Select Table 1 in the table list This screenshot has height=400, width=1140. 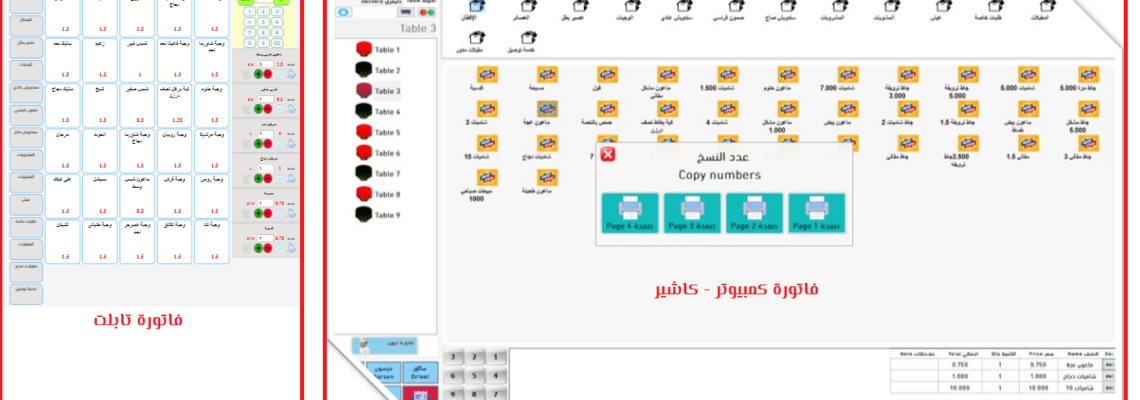click(378, 49)
